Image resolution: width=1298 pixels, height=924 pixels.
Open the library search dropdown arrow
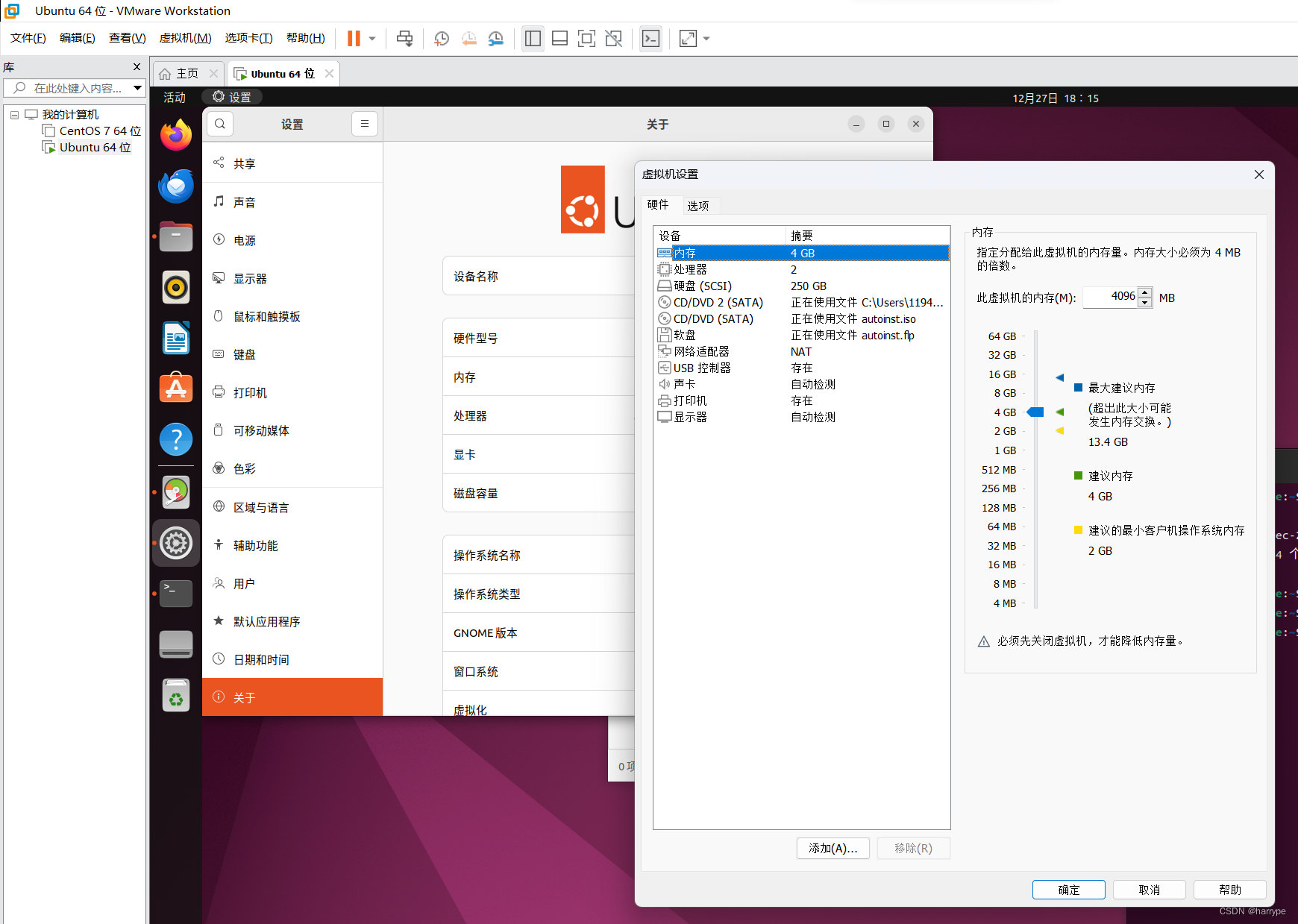pyautogui.click(x=137, y=88)
